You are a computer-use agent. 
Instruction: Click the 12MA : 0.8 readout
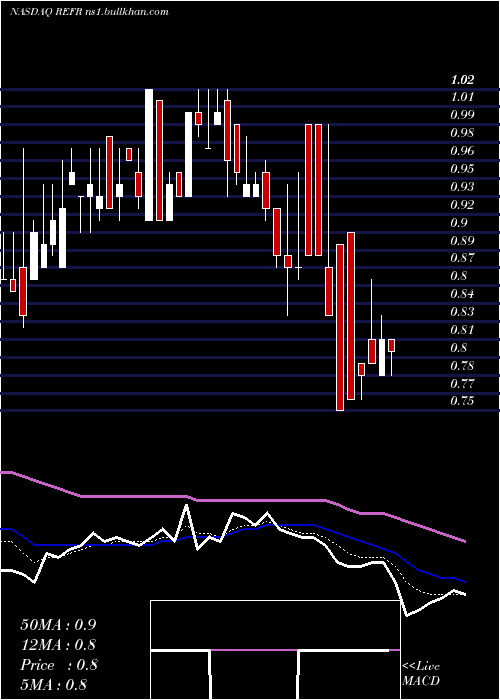[x=58, y=645]
